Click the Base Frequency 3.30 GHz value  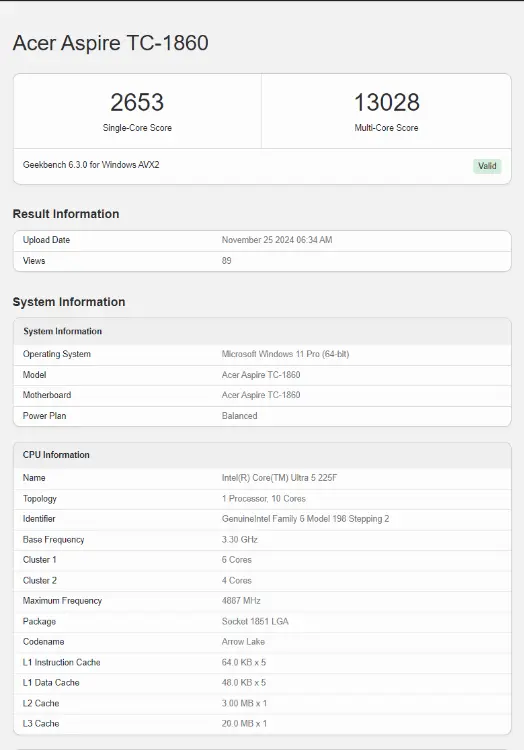(x=240, y=540)
